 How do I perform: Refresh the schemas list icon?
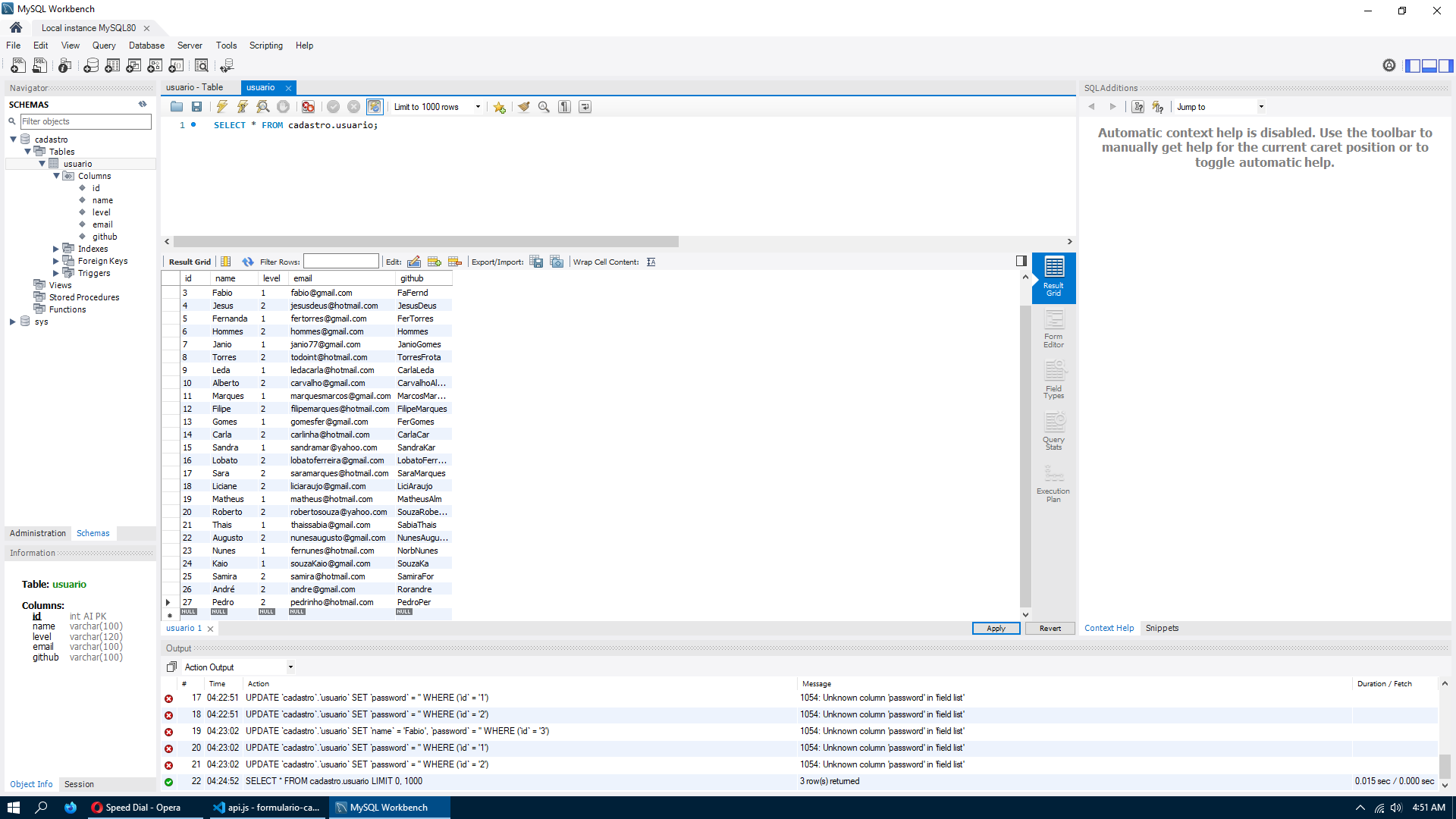143,105
